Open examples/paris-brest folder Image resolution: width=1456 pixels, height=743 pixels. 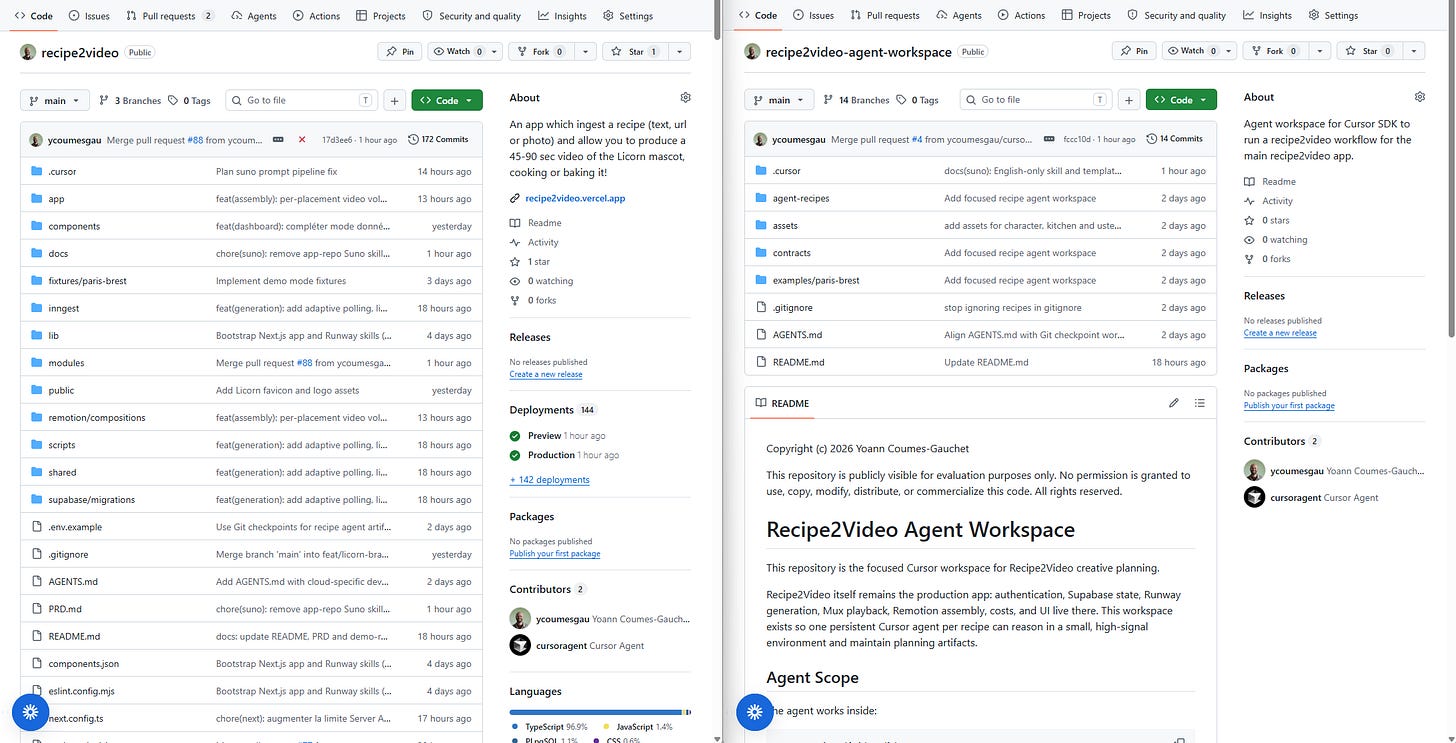click(816, 280)
